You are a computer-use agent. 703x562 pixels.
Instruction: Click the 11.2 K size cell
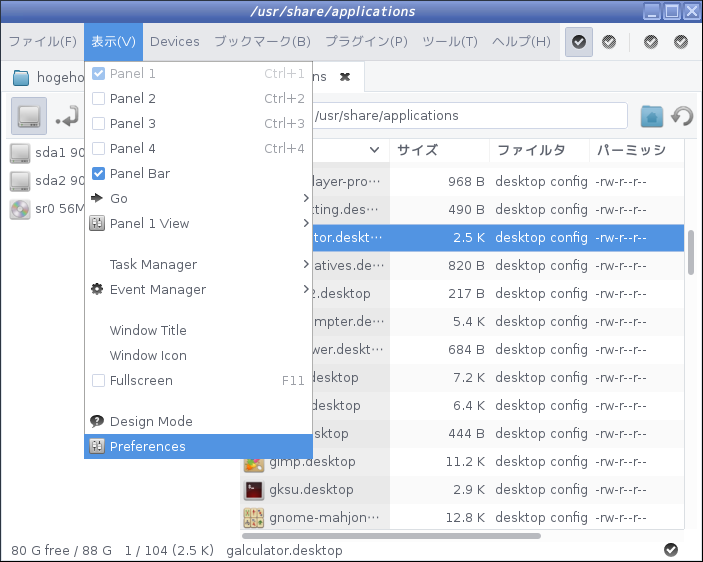pyautogui.click(x=465, y=462)
